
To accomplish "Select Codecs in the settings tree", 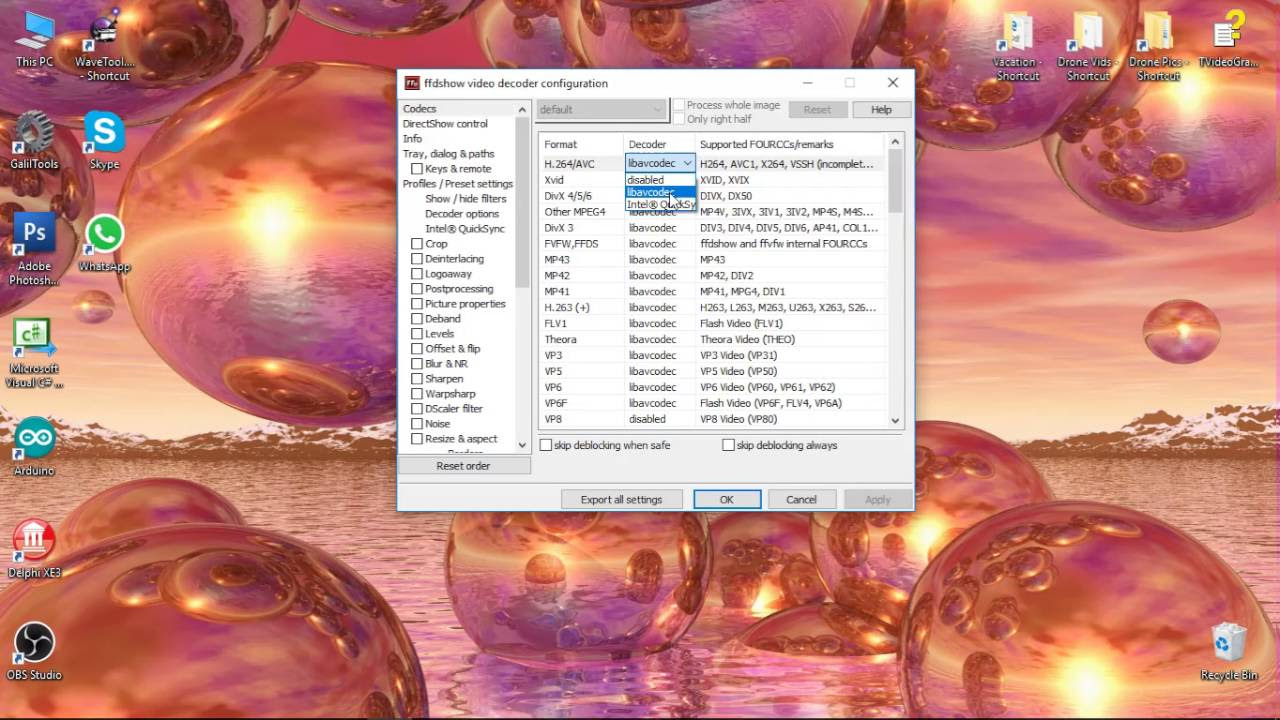I will 420,109.
